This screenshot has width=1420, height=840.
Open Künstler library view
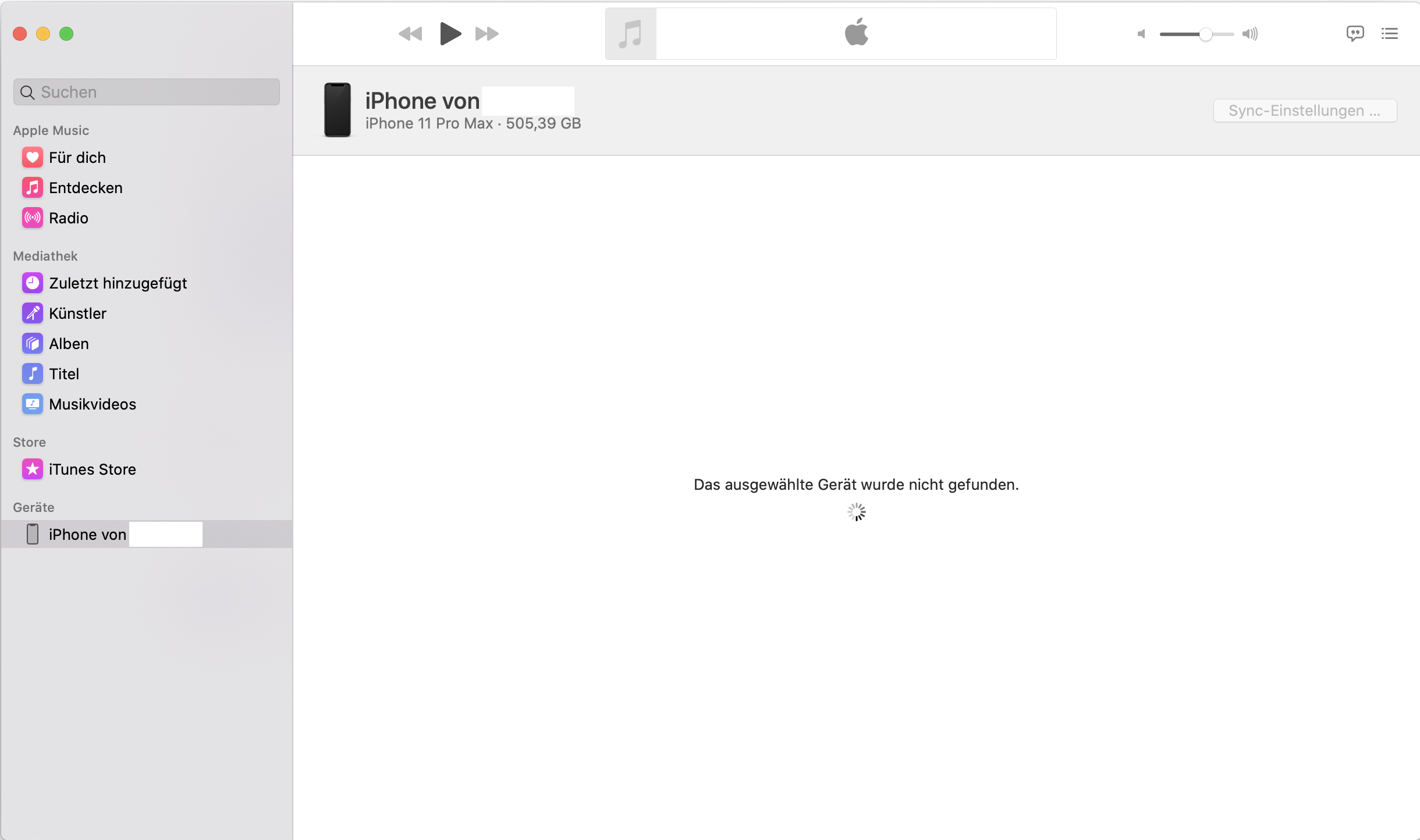point(77,314)
